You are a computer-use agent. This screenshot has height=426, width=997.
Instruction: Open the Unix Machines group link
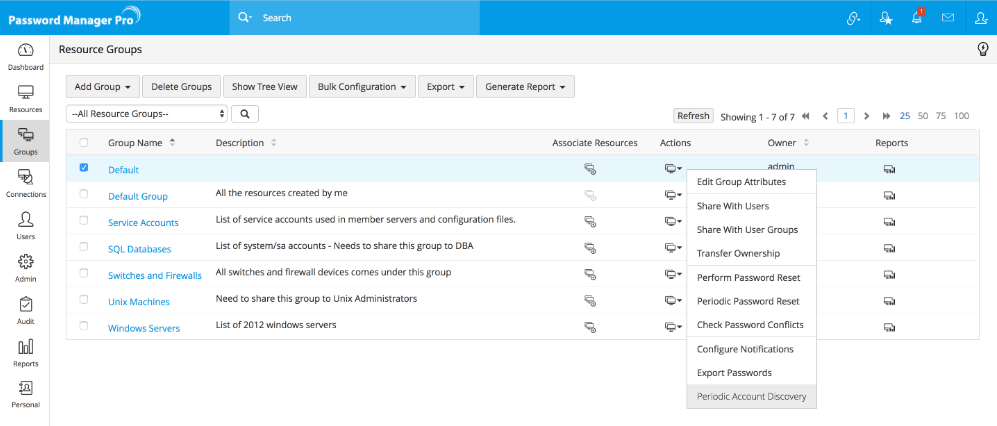coord(138,301)
